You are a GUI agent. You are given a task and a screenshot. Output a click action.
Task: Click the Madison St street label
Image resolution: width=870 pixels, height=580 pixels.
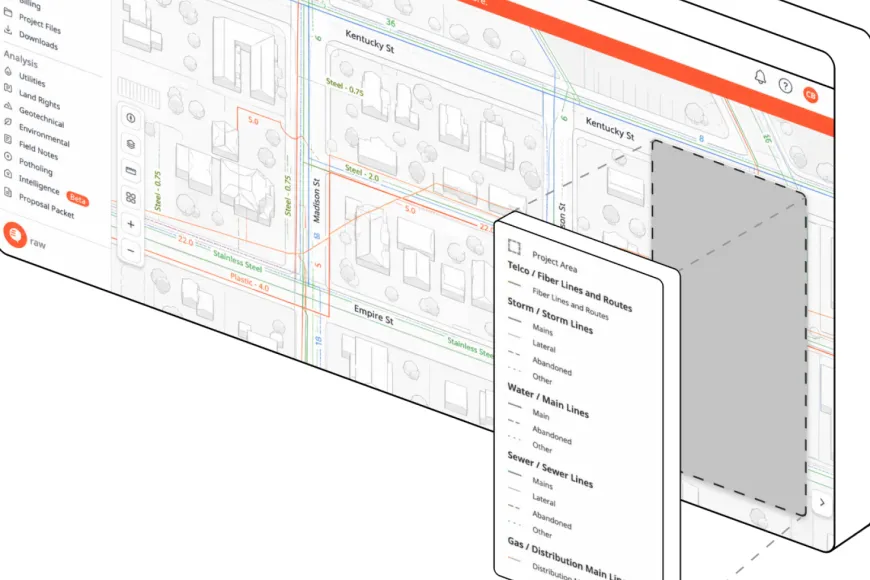click(316, 200)
